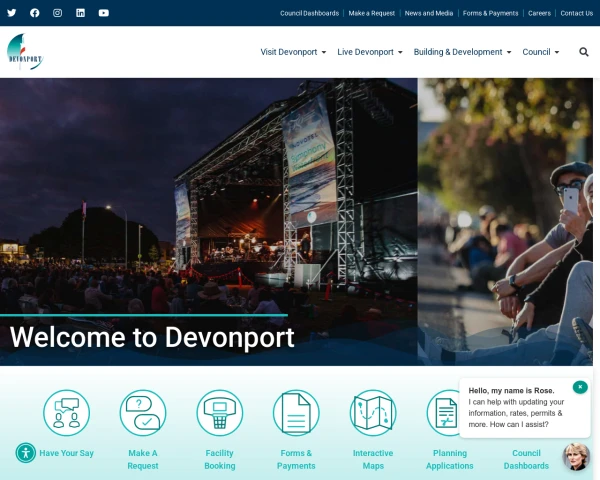This screenshot has height=480, width=600.
Task: Go to Council Dashboards in top bar
Action: click(x=309, y=13)
